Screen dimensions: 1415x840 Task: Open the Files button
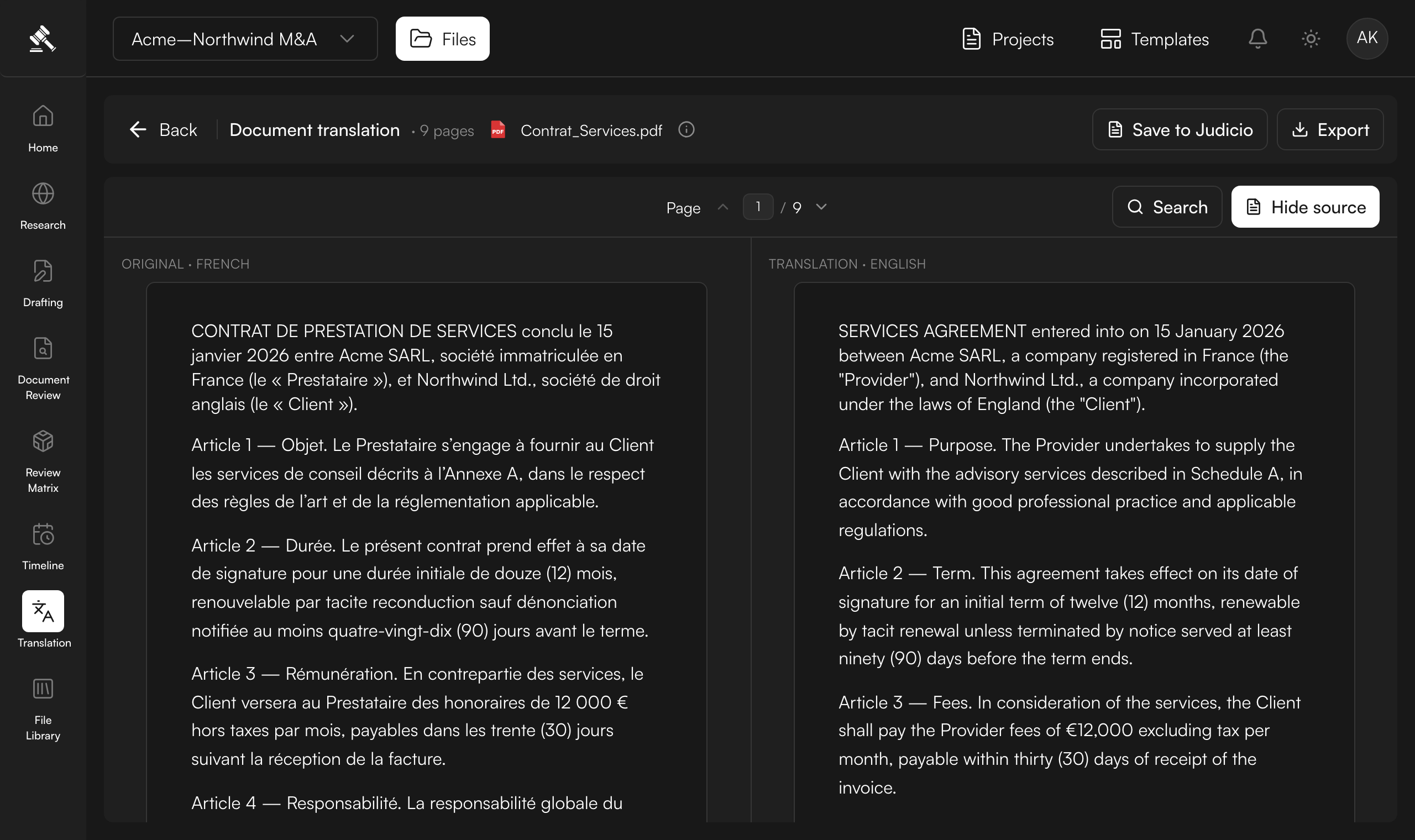[443, 39]
